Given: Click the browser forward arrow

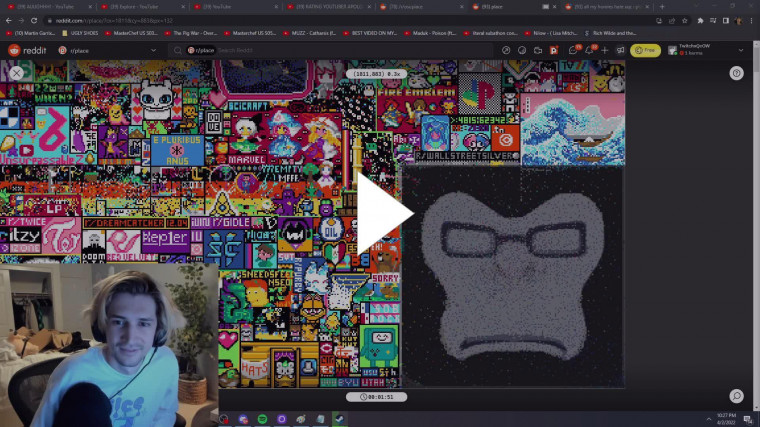Looking at the screenshot, I should [21, 21].
